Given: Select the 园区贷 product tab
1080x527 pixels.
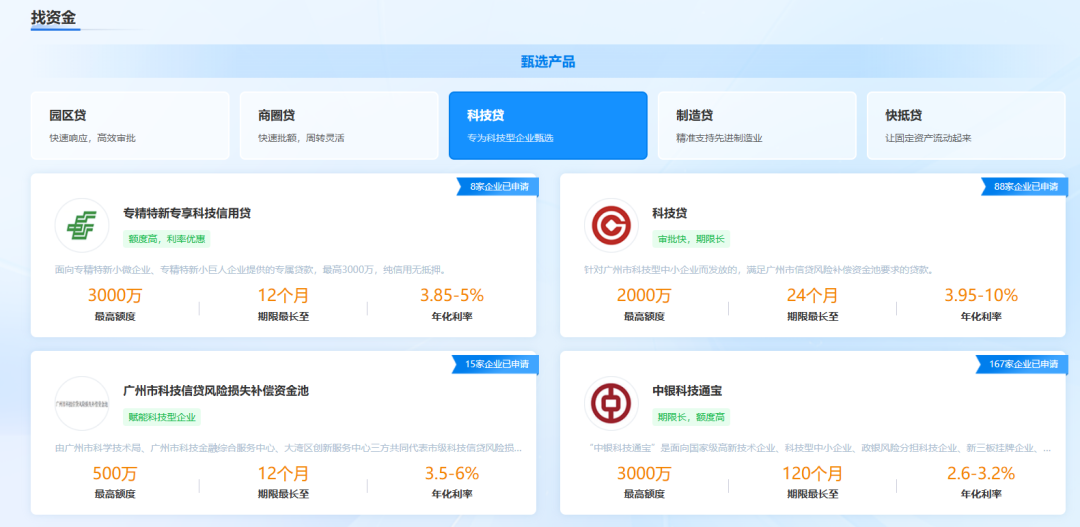Looking at the screenshot, I should [131, 125].
